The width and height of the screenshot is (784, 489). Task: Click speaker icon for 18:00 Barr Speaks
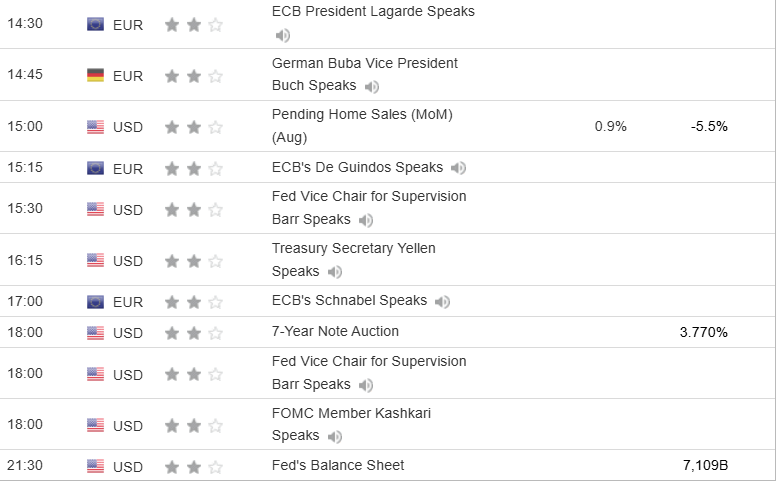[x=366, y=385]
